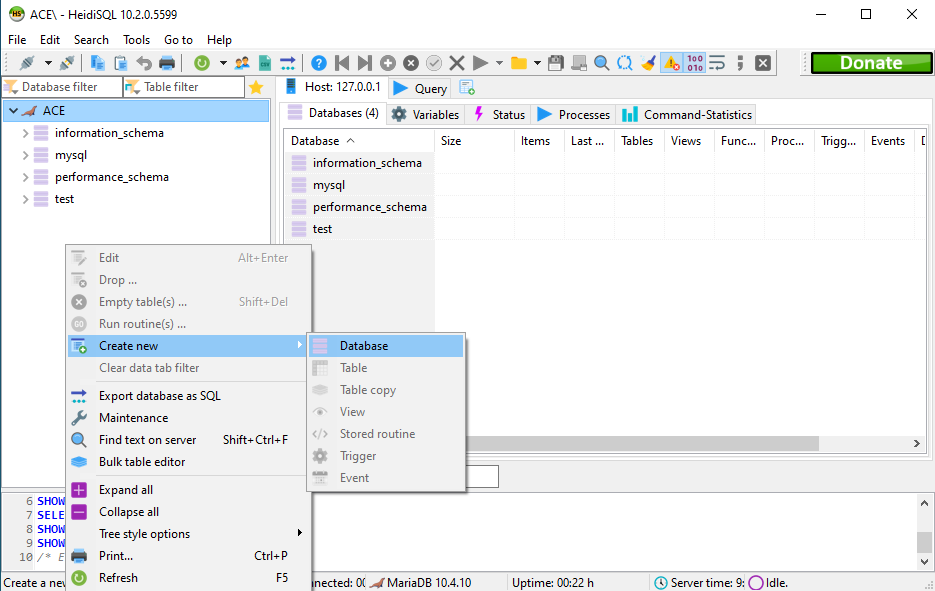Open the dropdown arrow next to run icon
The width and height of the screenshot is (935, 591).
point(499,63)
